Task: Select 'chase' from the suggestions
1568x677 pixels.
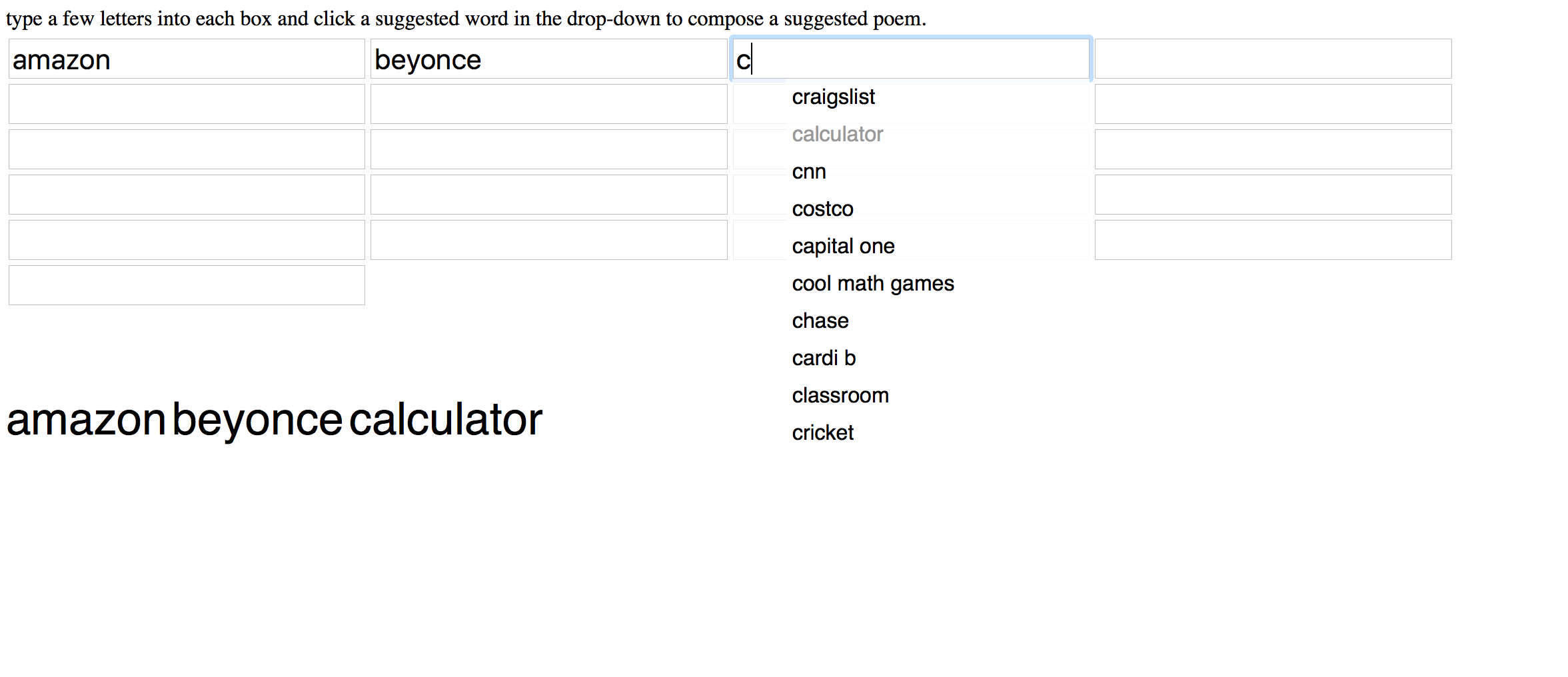Action: 820,321
